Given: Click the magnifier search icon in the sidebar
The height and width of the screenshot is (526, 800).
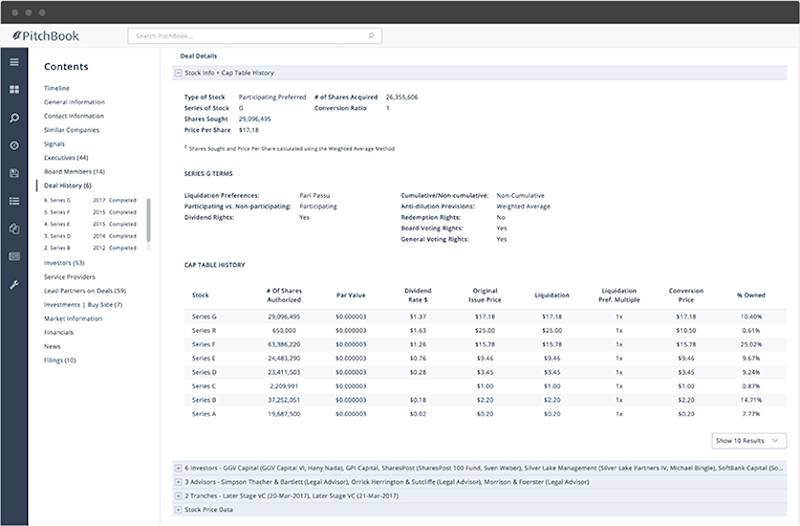Looking at the screenshot, I should [14, 118].
